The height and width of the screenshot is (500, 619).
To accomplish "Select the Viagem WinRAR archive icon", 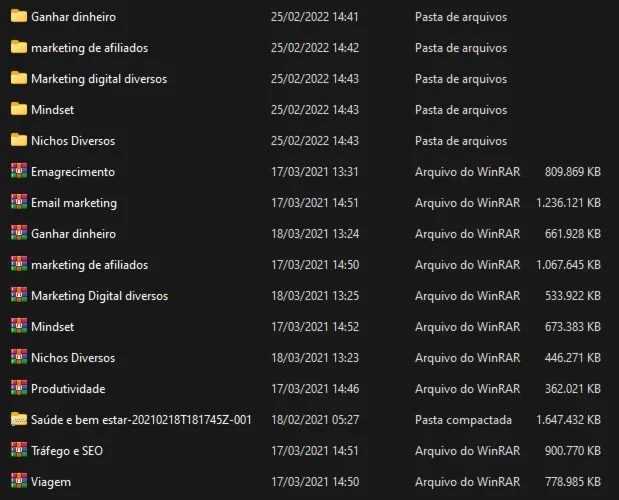I will [x=19, y=481].
